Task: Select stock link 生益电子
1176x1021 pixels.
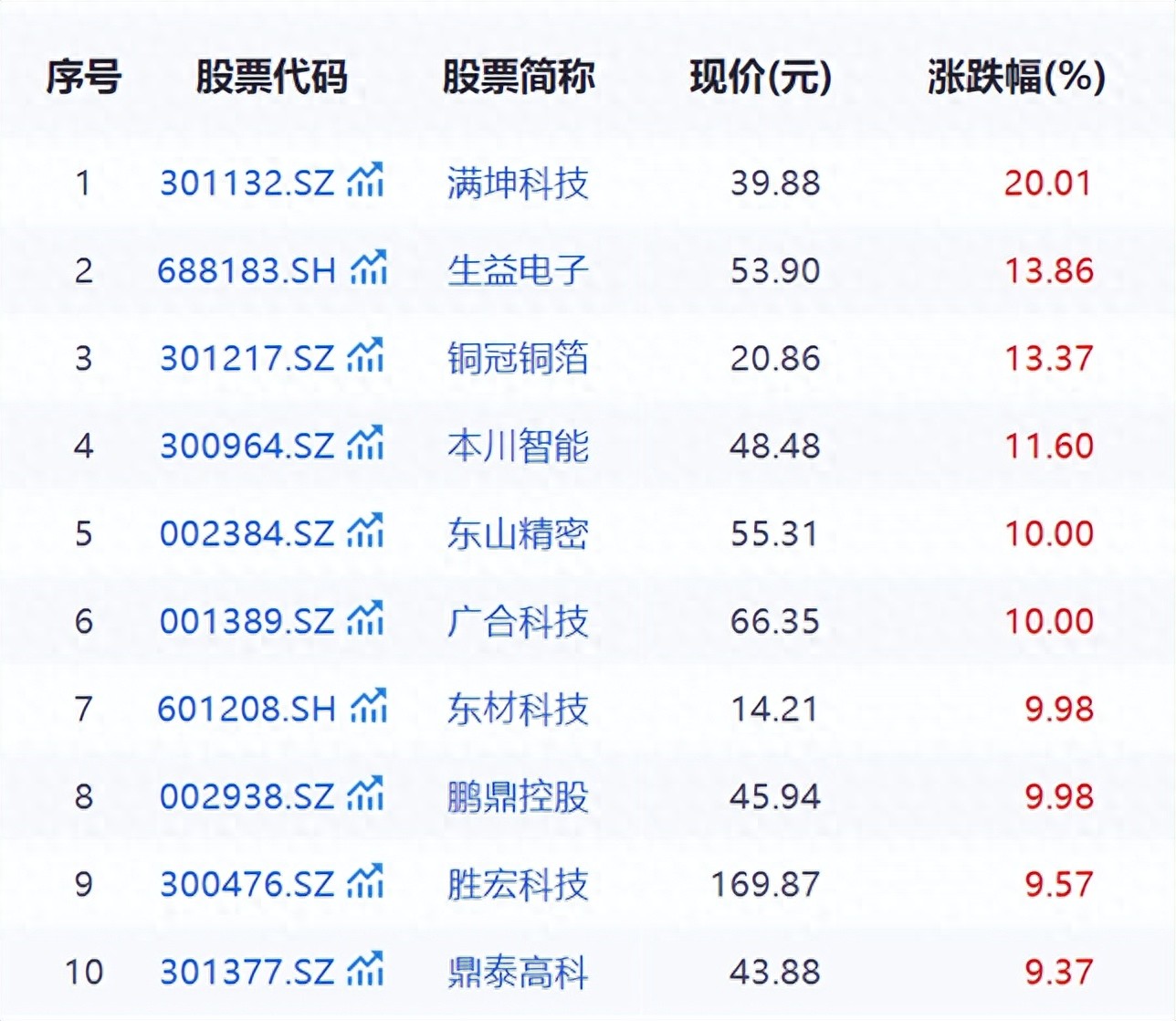Action: pos(518,270)
